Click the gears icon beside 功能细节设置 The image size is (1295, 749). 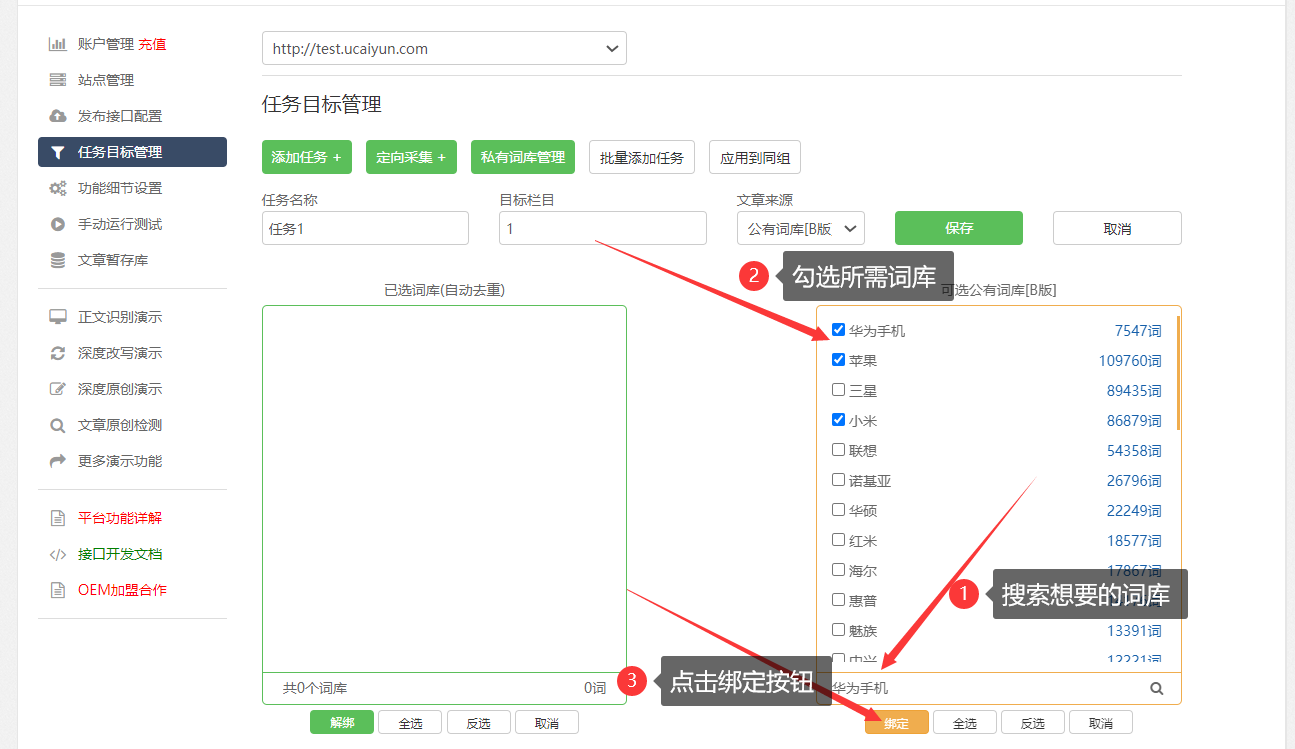[x=58, y=188]
